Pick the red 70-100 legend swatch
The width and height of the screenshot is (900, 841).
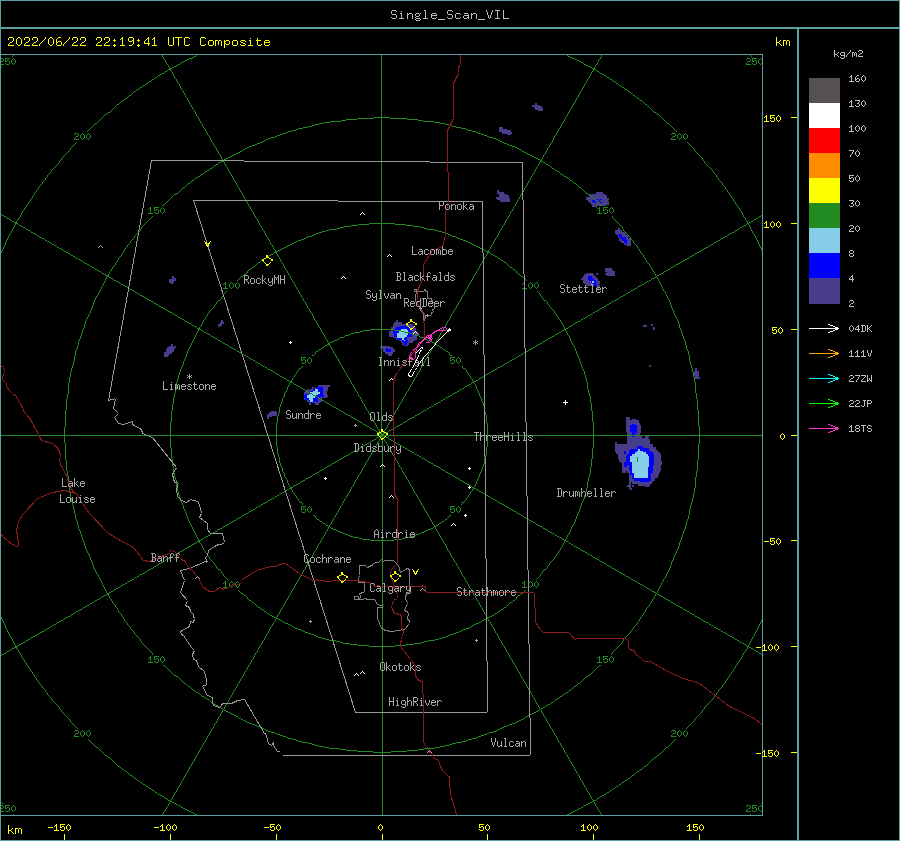point(824,141)
